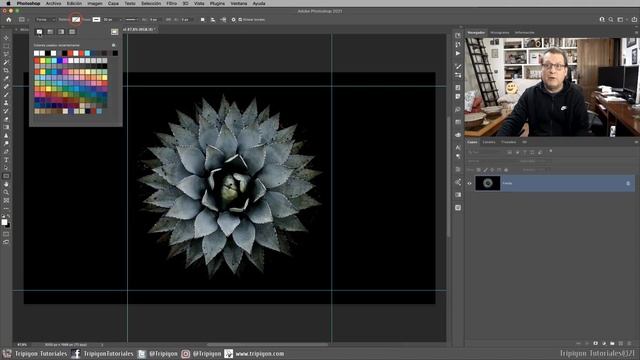This screenshot has height=360, width=640.
Task: Click the Stroke (Trazo) swatch button
Action: [96, 20]
